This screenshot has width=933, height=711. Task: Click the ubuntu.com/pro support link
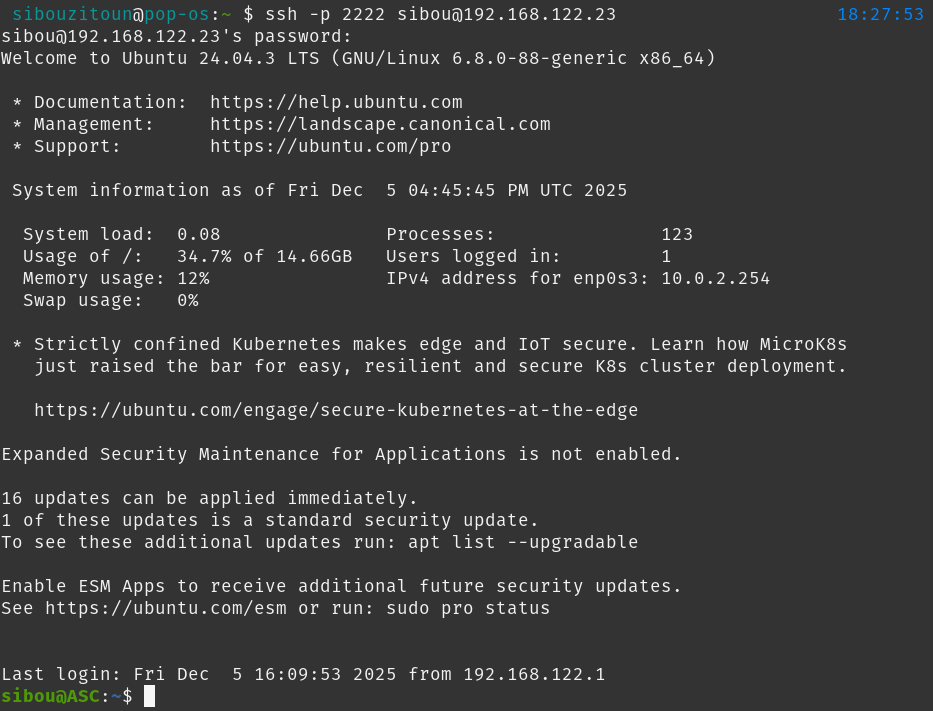point(330,146)
